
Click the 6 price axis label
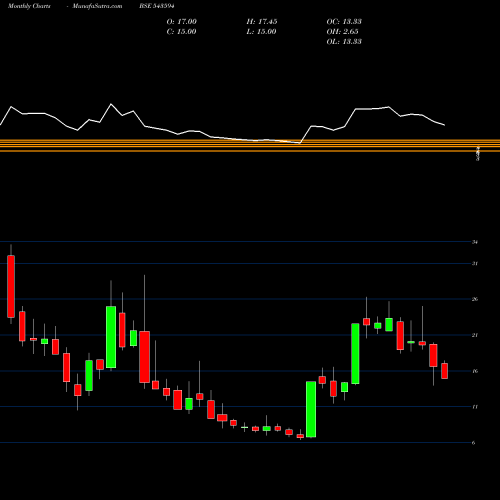[473, 443]
